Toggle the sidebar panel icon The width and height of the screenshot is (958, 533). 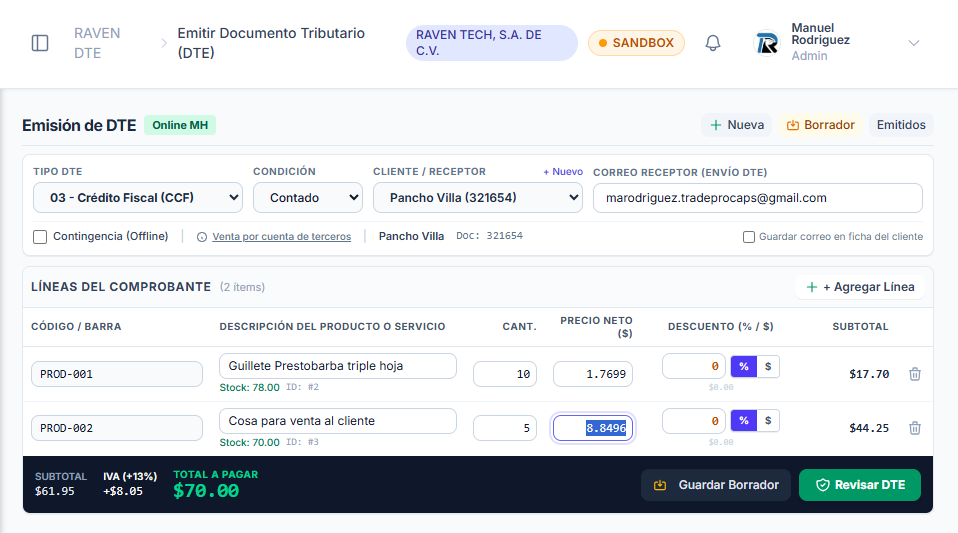(40, 43)
